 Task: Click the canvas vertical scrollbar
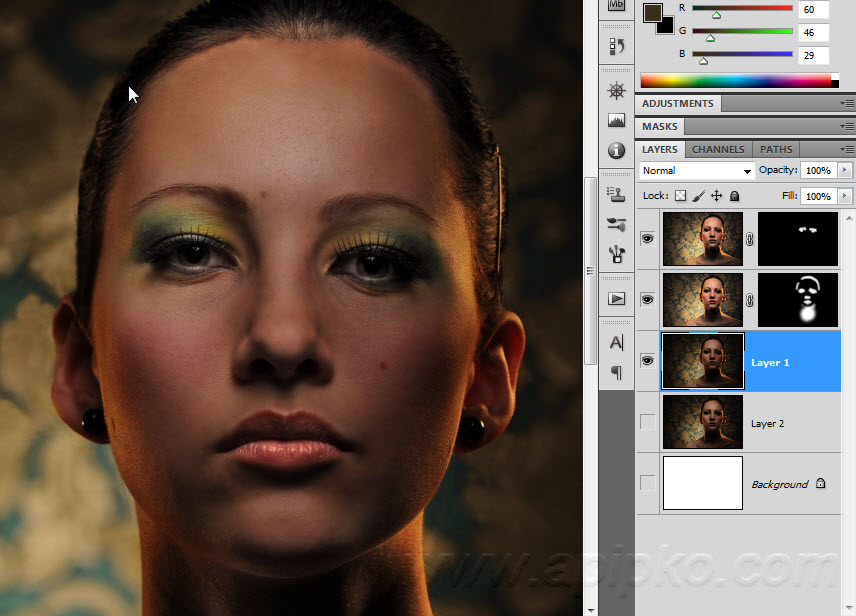point(590,270)
